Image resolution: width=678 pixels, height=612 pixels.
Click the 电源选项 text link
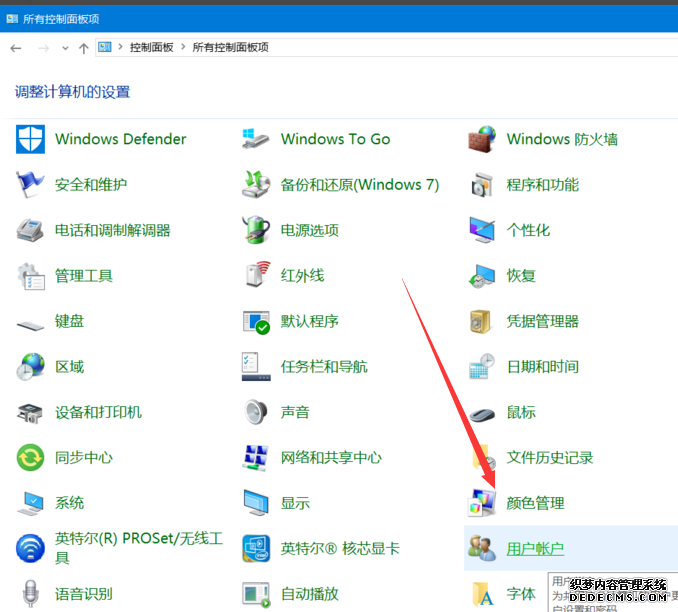click(310, 230)
